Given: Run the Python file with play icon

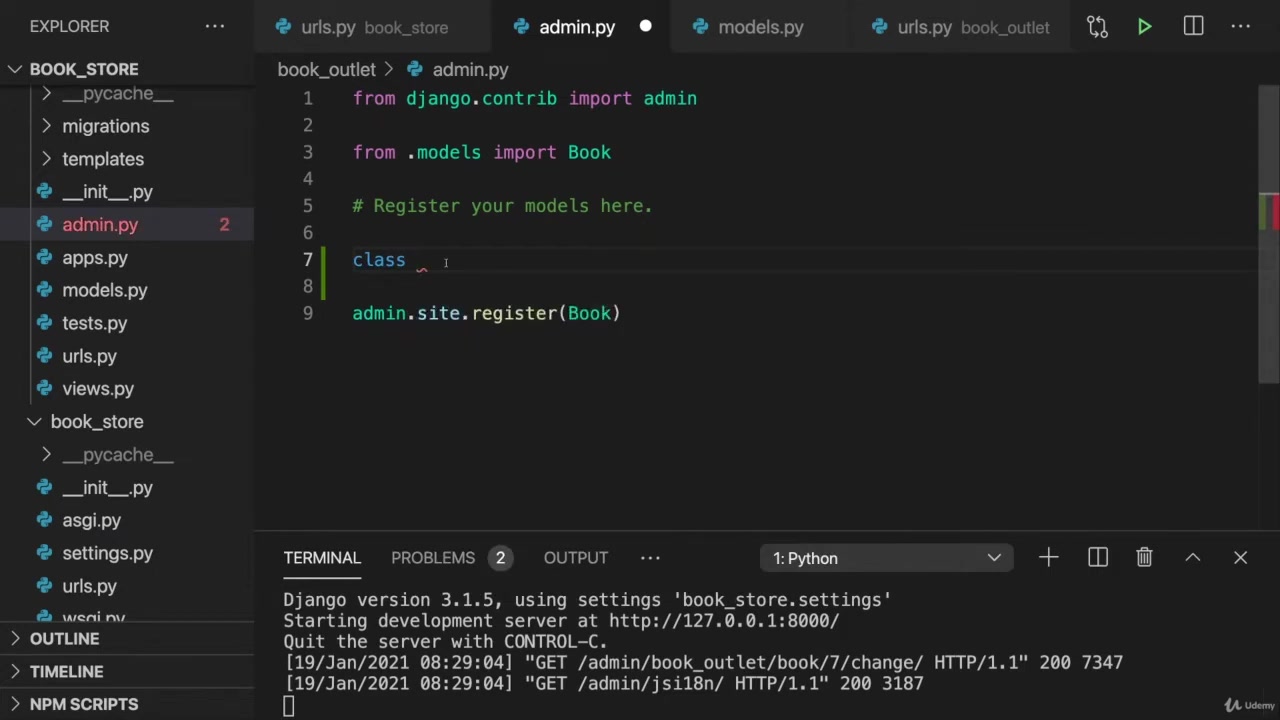Looking at the screenshot, I should [x=1144, y=27].
